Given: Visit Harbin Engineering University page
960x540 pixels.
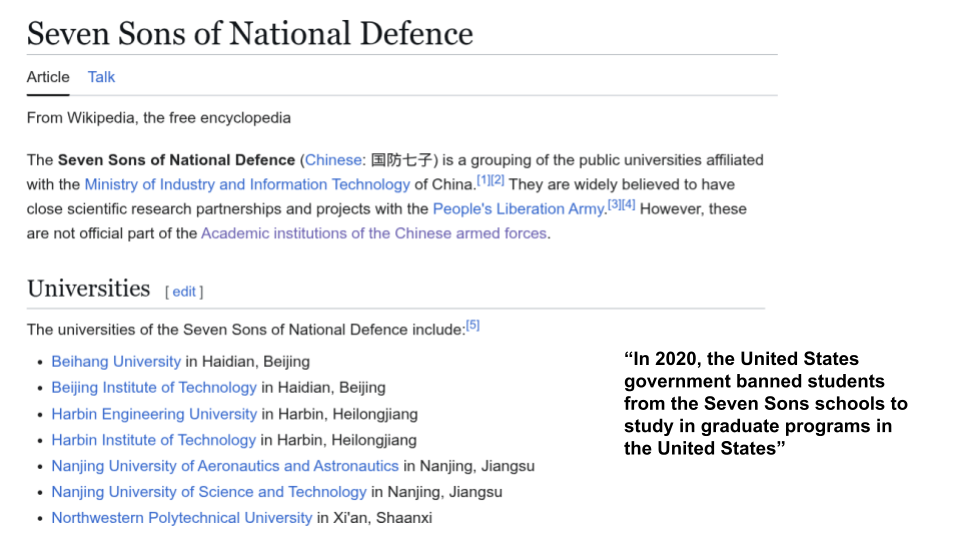Looking at the screenshot, I should 154,414.
